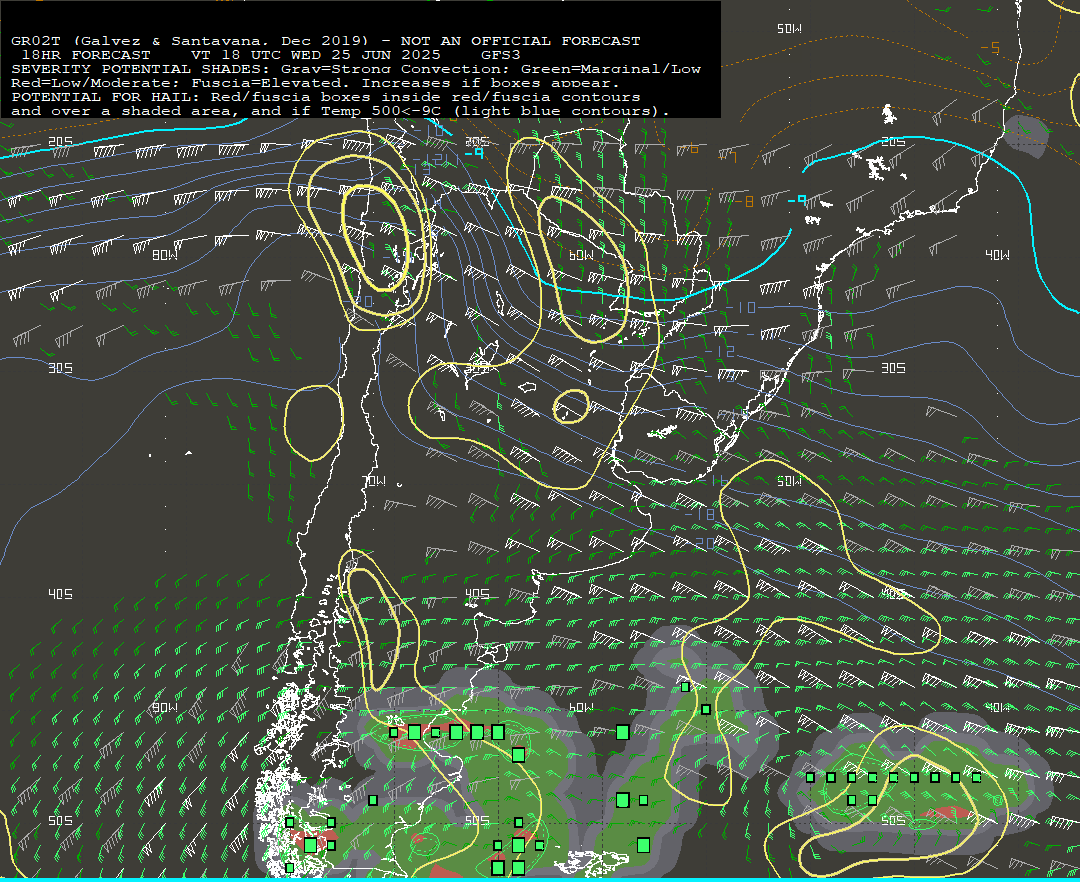Click the "18HR FORECAST" label
The image size is (1080, 882).
[86, 55]
